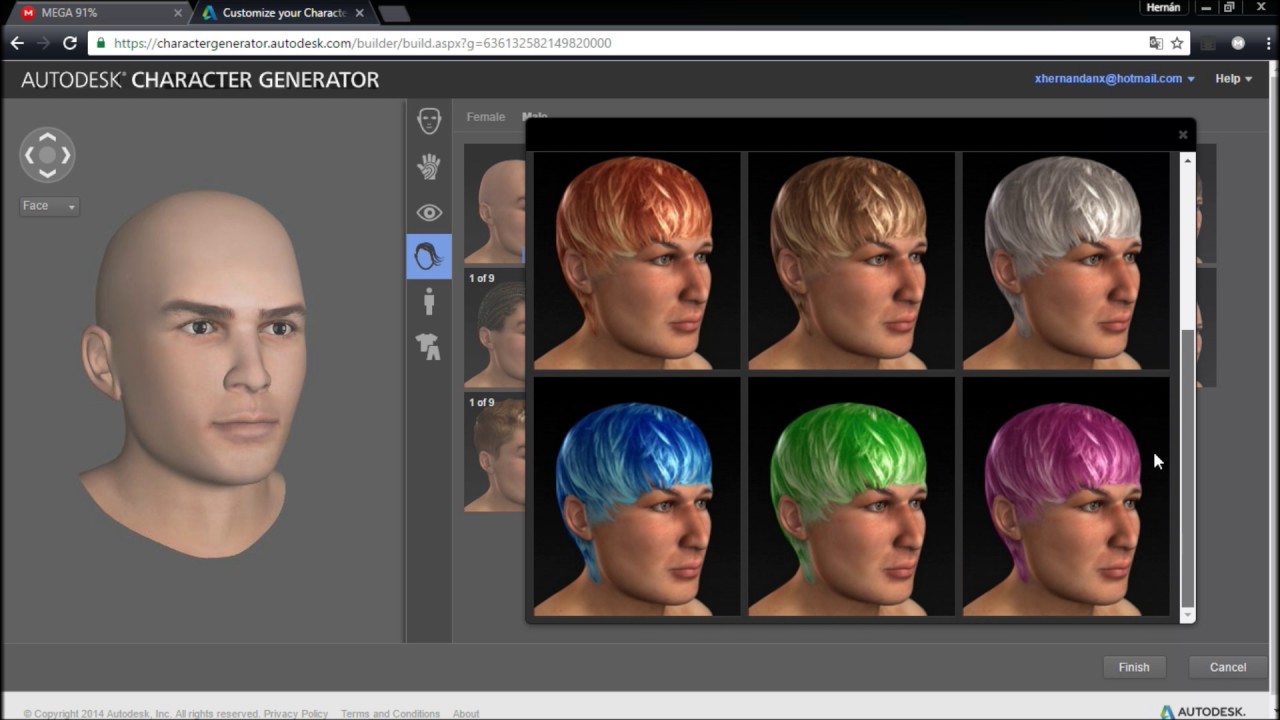Choose the green hair color

tap(851, 496)
